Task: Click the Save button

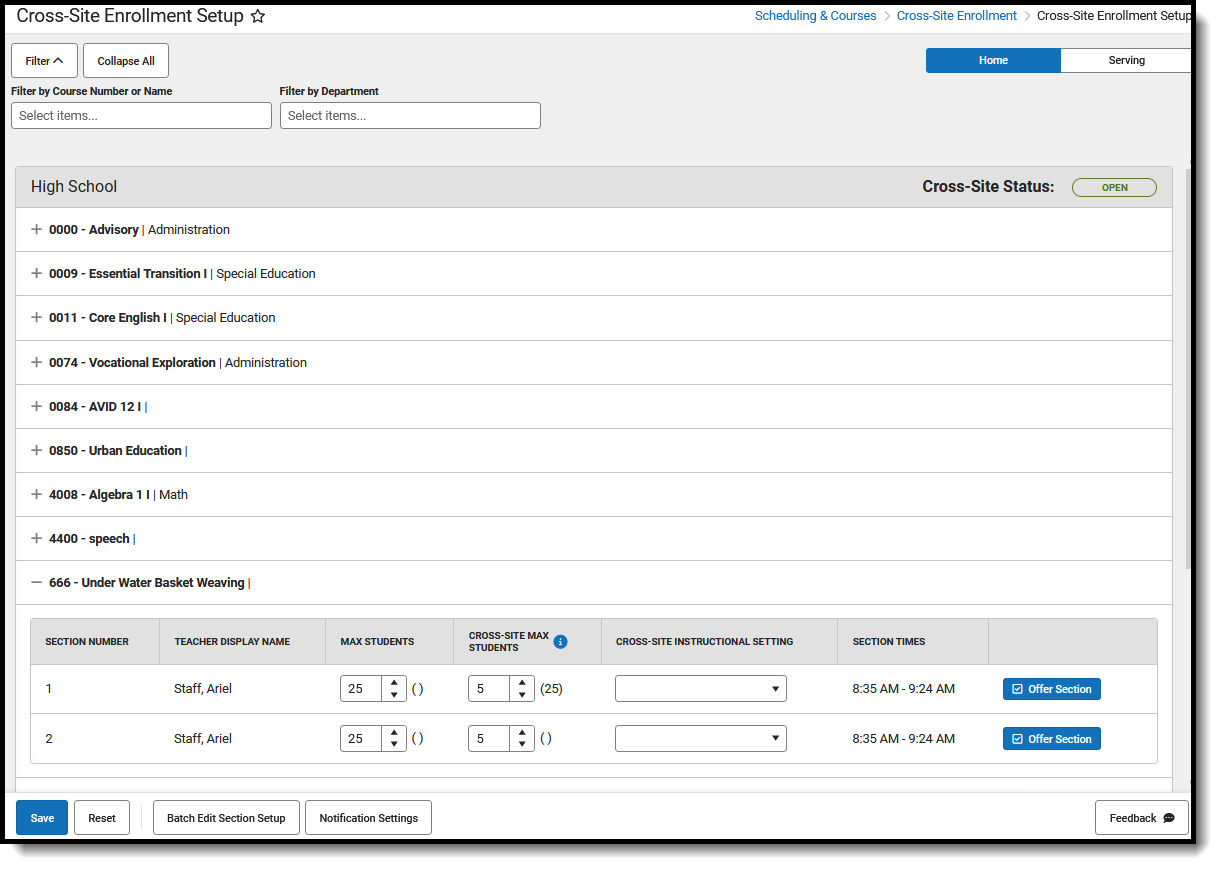Action: tap(42, 818)
